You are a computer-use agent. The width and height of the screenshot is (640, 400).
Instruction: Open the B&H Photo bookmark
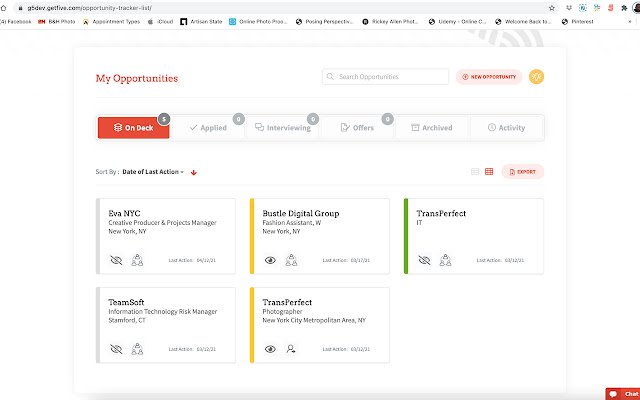[57, 22]
